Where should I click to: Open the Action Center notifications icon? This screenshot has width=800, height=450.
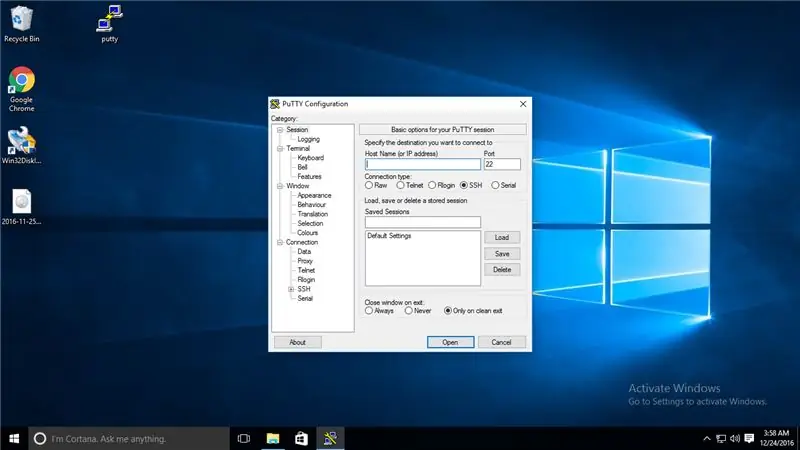[749, 438]
